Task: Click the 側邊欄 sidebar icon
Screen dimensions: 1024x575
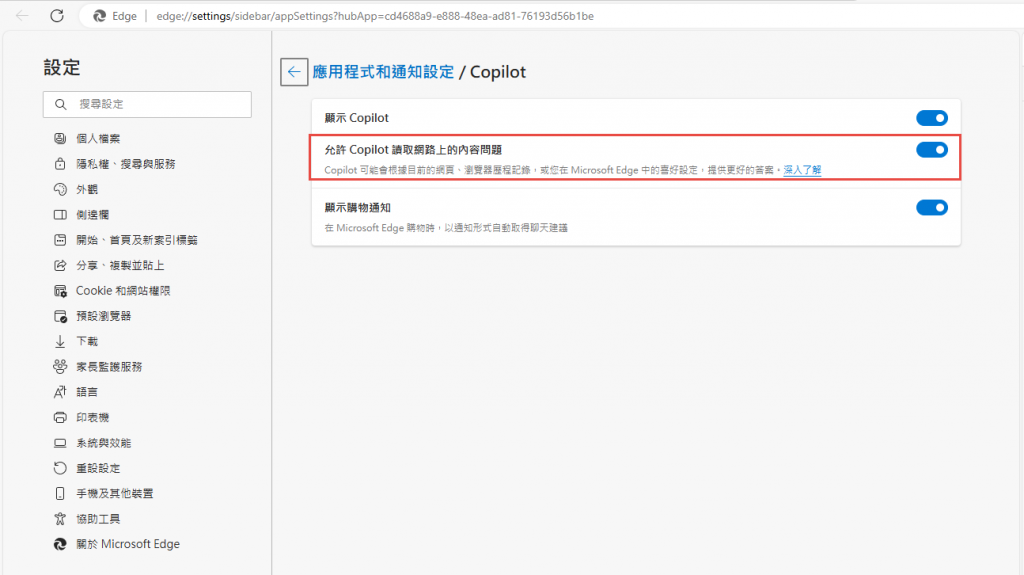Action: [x=60, y=215]
